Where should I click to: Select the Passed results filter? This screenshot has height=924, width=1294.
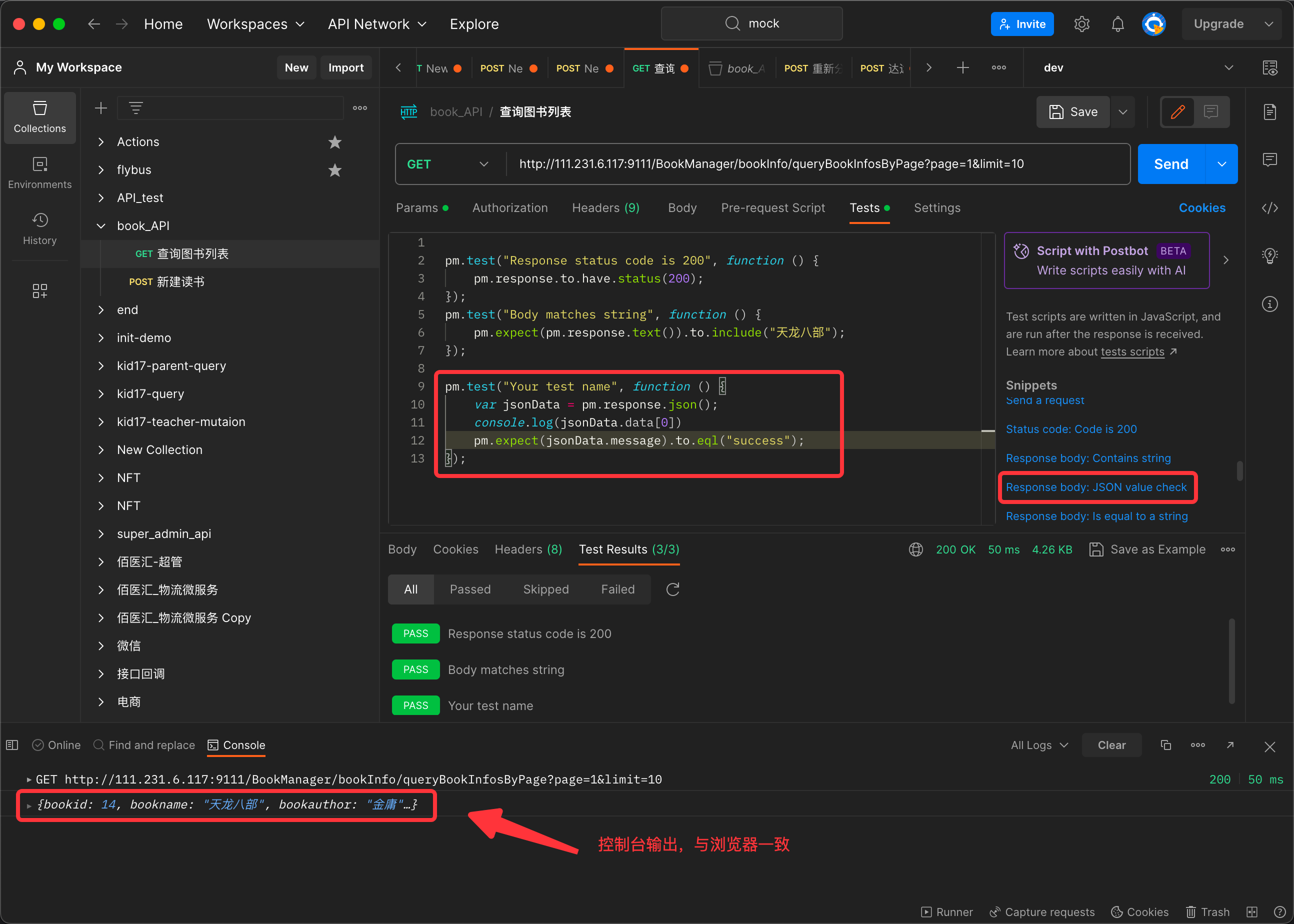469,589
